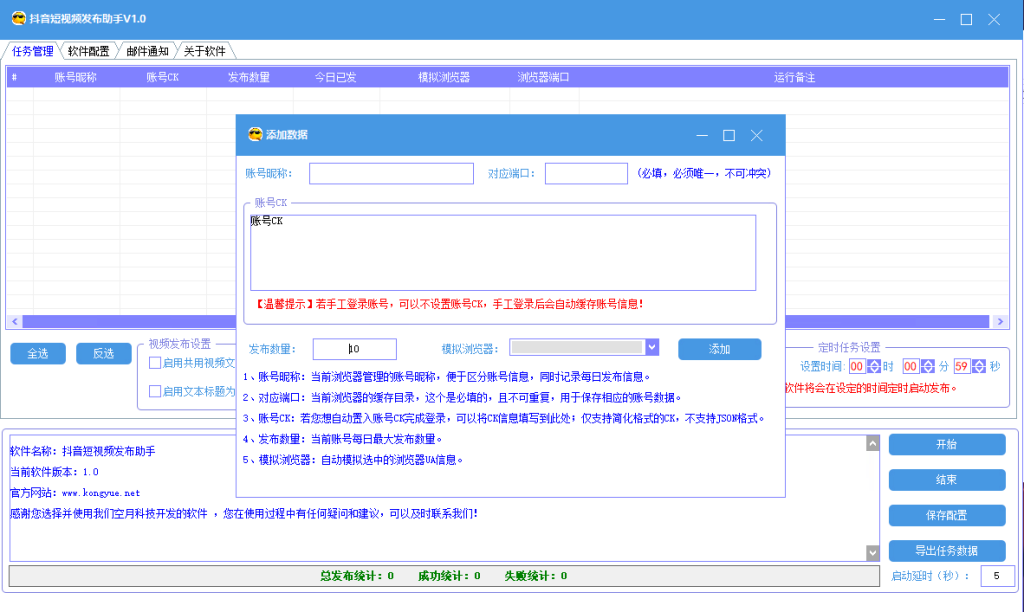Click the 对应端口 input field

pyautogui.click(x=586, y=174)
